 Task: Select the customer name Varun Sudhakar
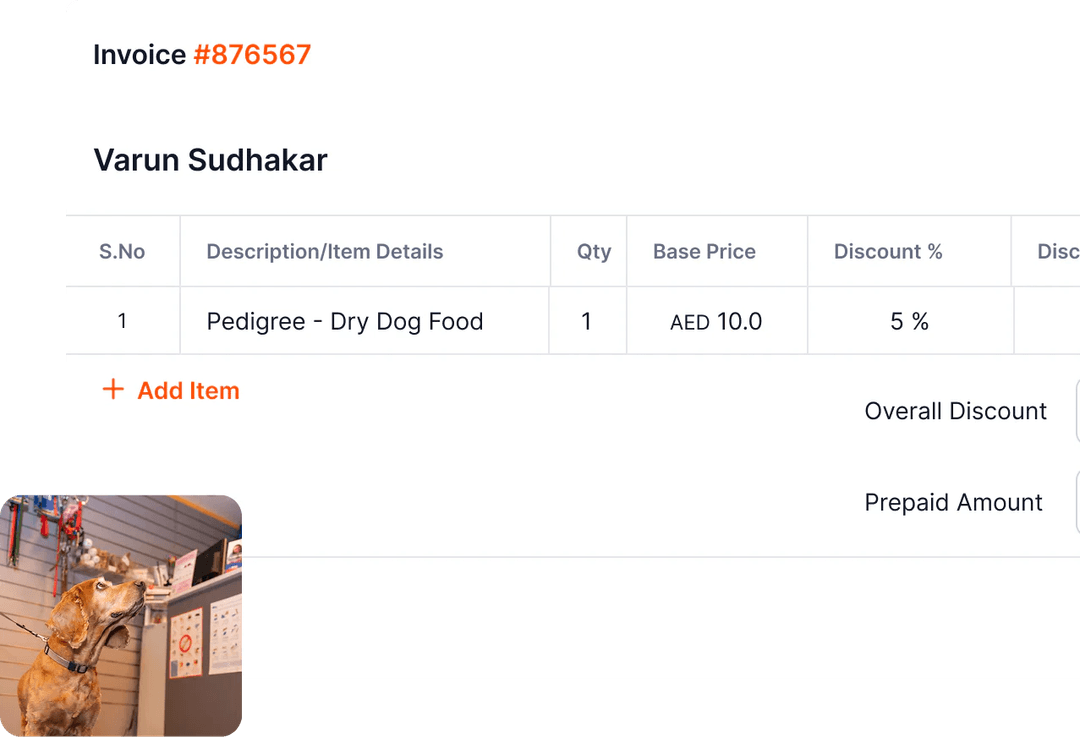click(210, 160)
